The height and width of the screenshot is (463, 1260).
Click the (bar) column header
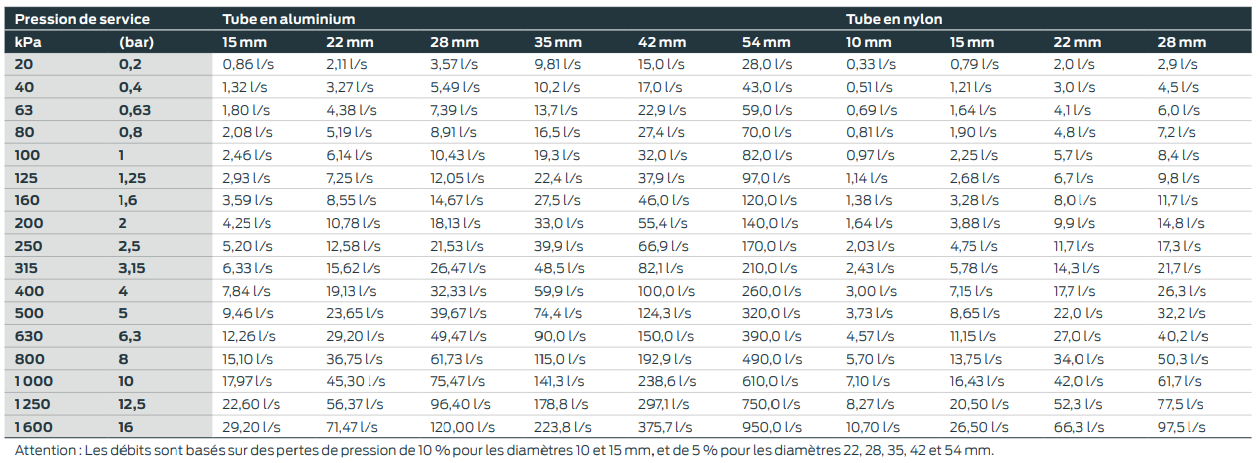pos(135,42)
